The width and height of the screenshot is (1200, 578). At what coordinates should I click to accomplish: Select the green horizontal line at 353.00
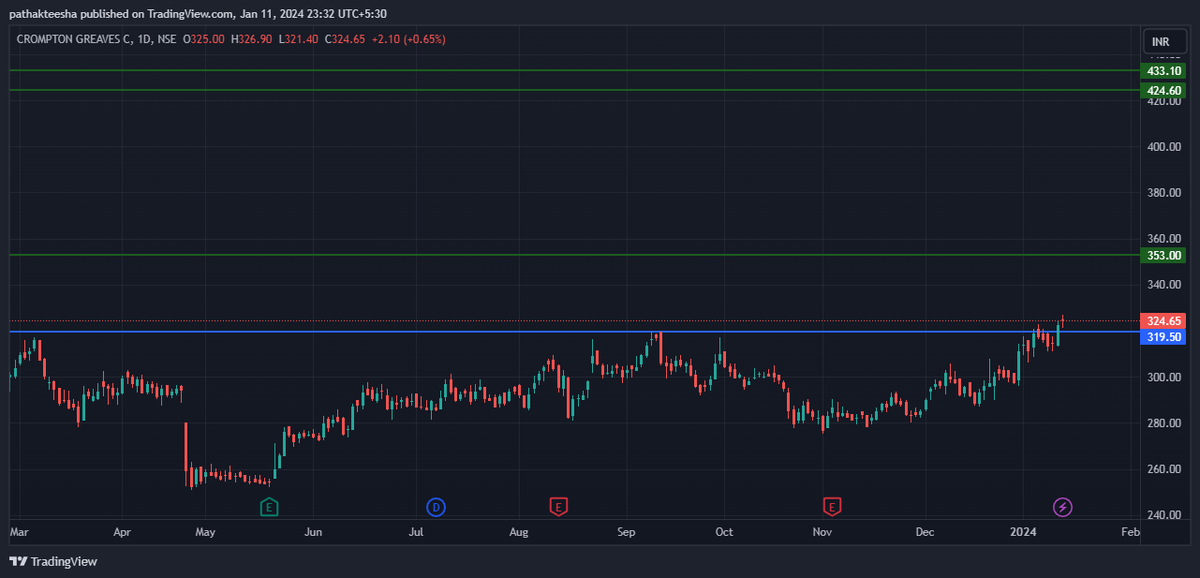point(574,255)
